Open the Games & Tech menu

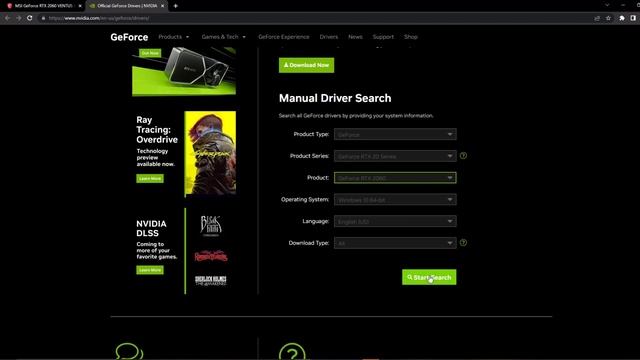coord(223,37)
